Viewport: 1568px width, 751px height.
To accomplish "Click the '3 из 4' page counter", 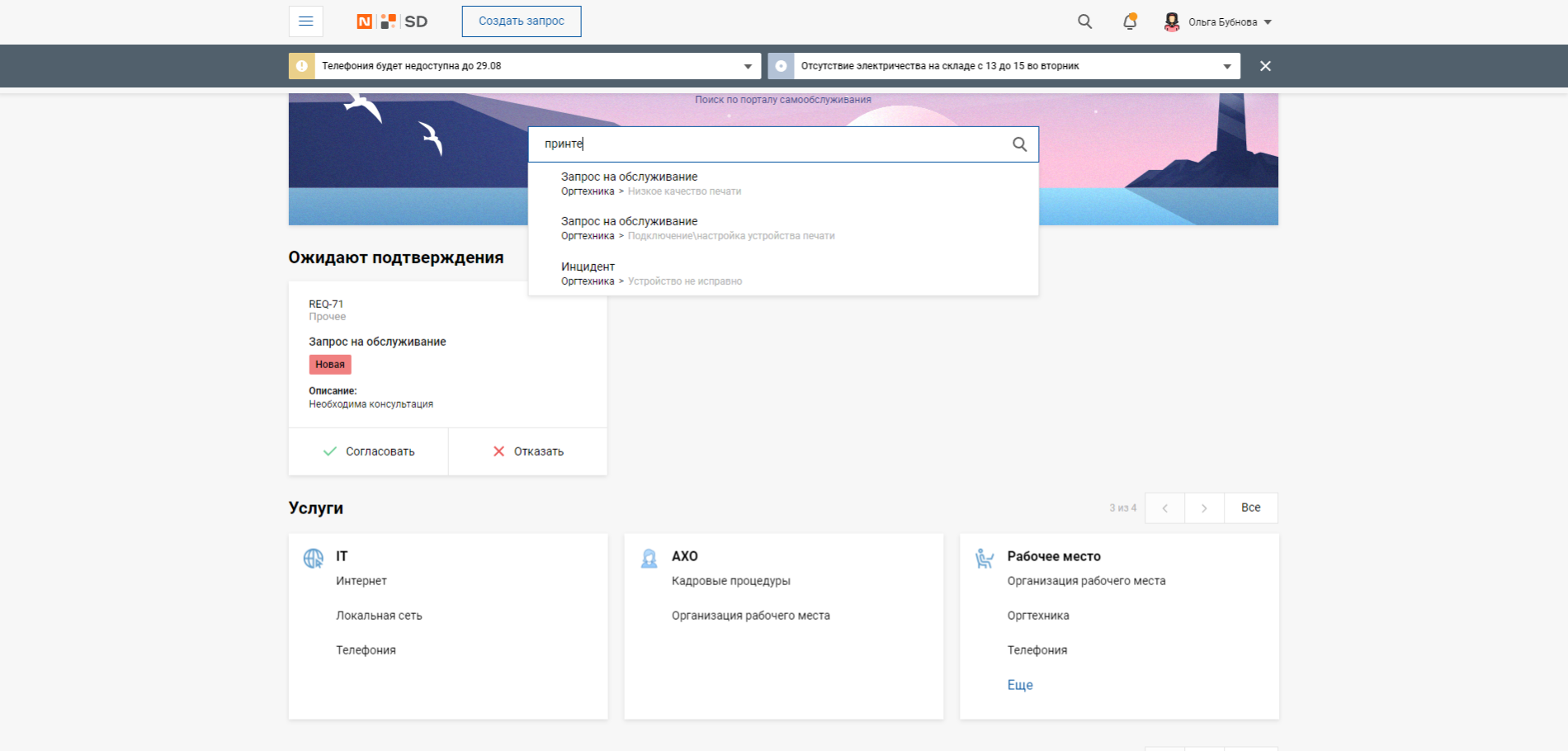I will pyautogui.click(x=1122, y=508).
